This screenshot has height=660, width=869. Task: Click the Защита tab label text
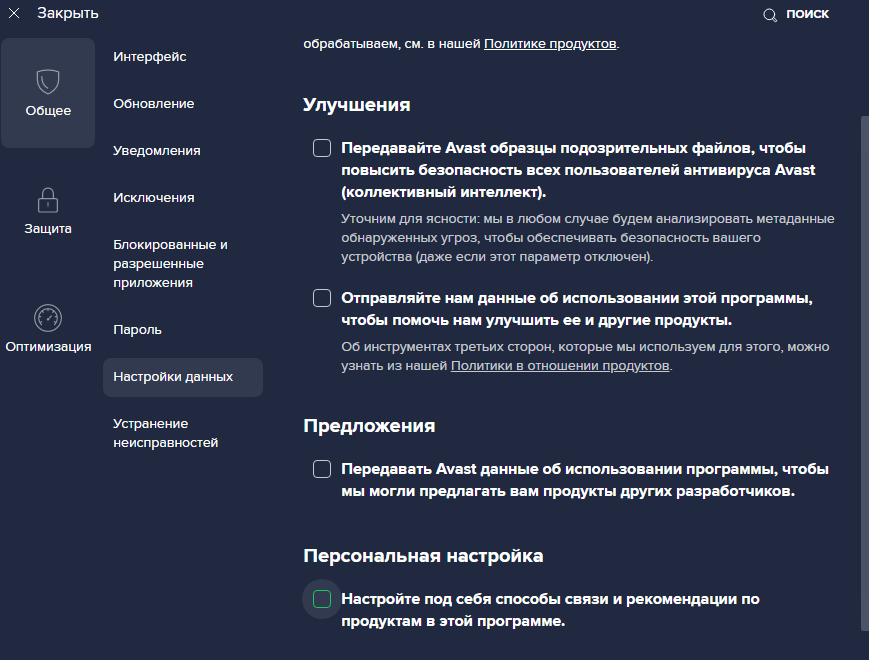coord(48,228)
